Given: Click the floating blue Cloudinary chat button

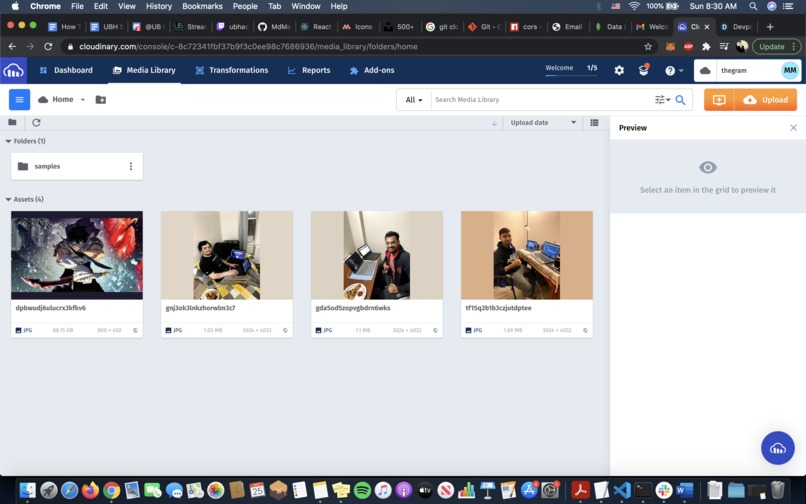Looking at the screenshot, I should pos(778,448).
